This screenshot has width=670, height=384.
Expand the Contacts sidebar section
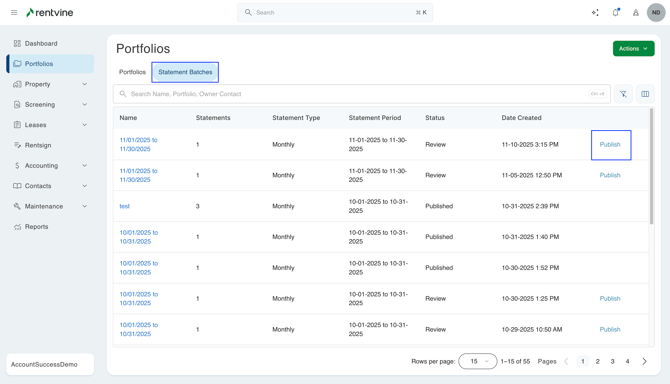[x=85, y=186]
